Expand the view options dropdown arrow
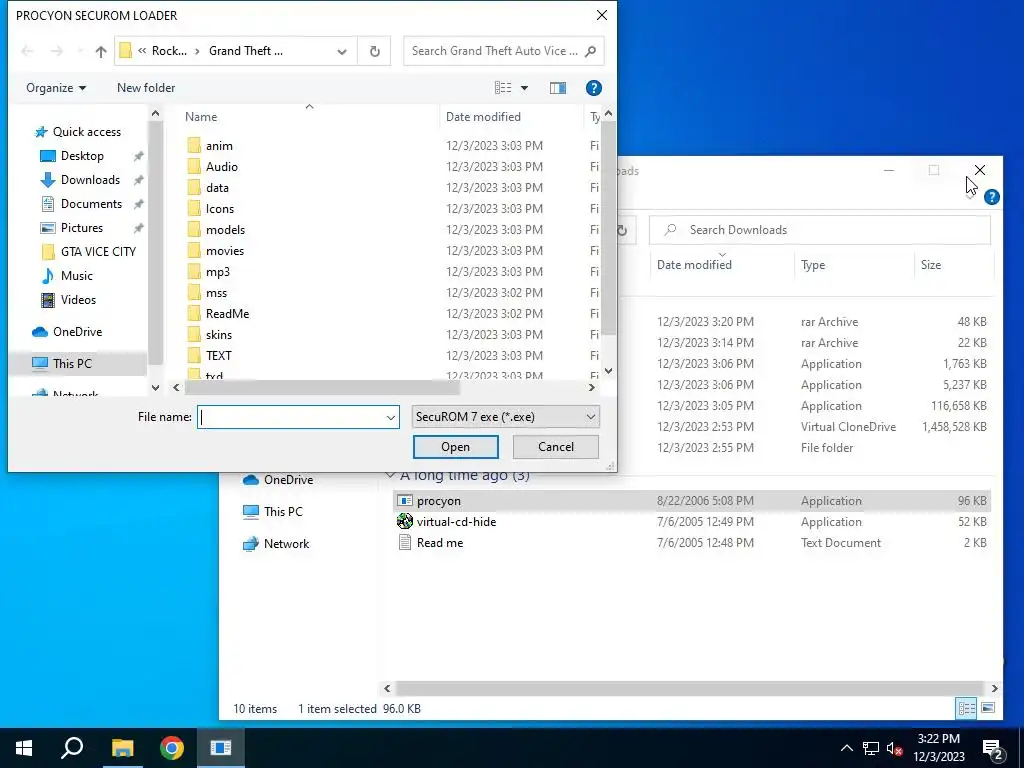Viewport: 1024px width, 768px height. pyautogui.click(x=524, y=88)
